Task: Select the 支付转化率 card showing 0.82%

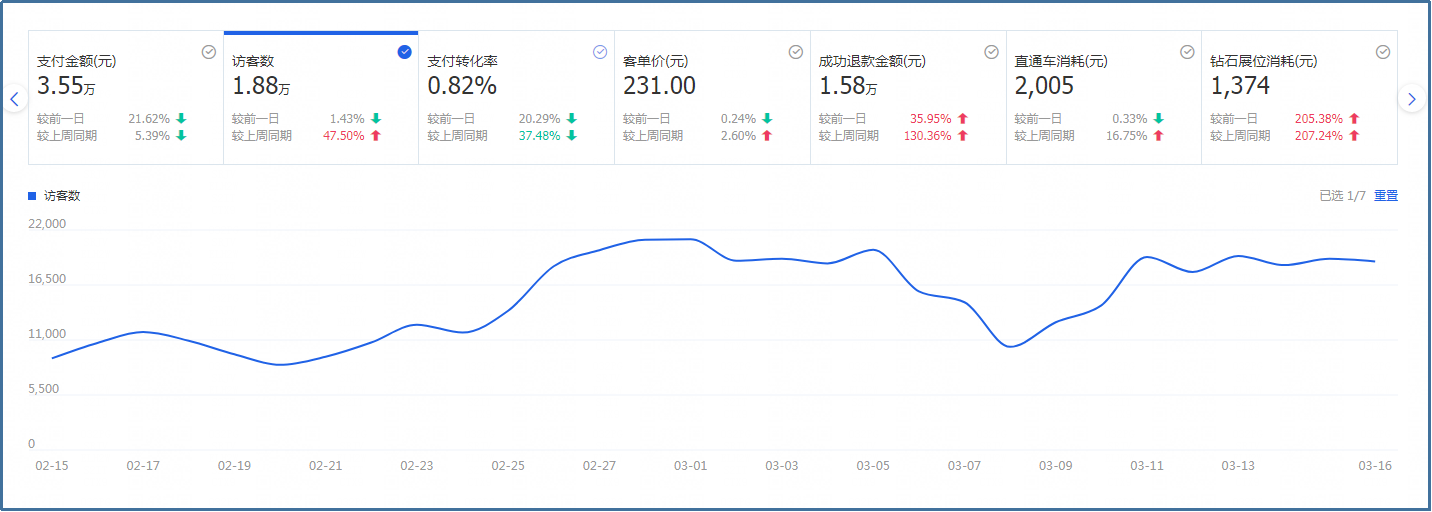Action: tap(517, 97)
